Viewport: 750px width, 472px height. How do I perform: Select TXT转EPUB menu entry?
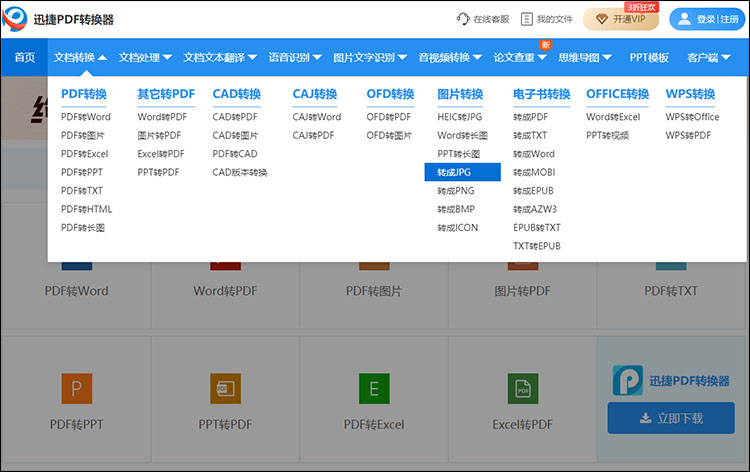pyautogui.click(x=537, y=246)
